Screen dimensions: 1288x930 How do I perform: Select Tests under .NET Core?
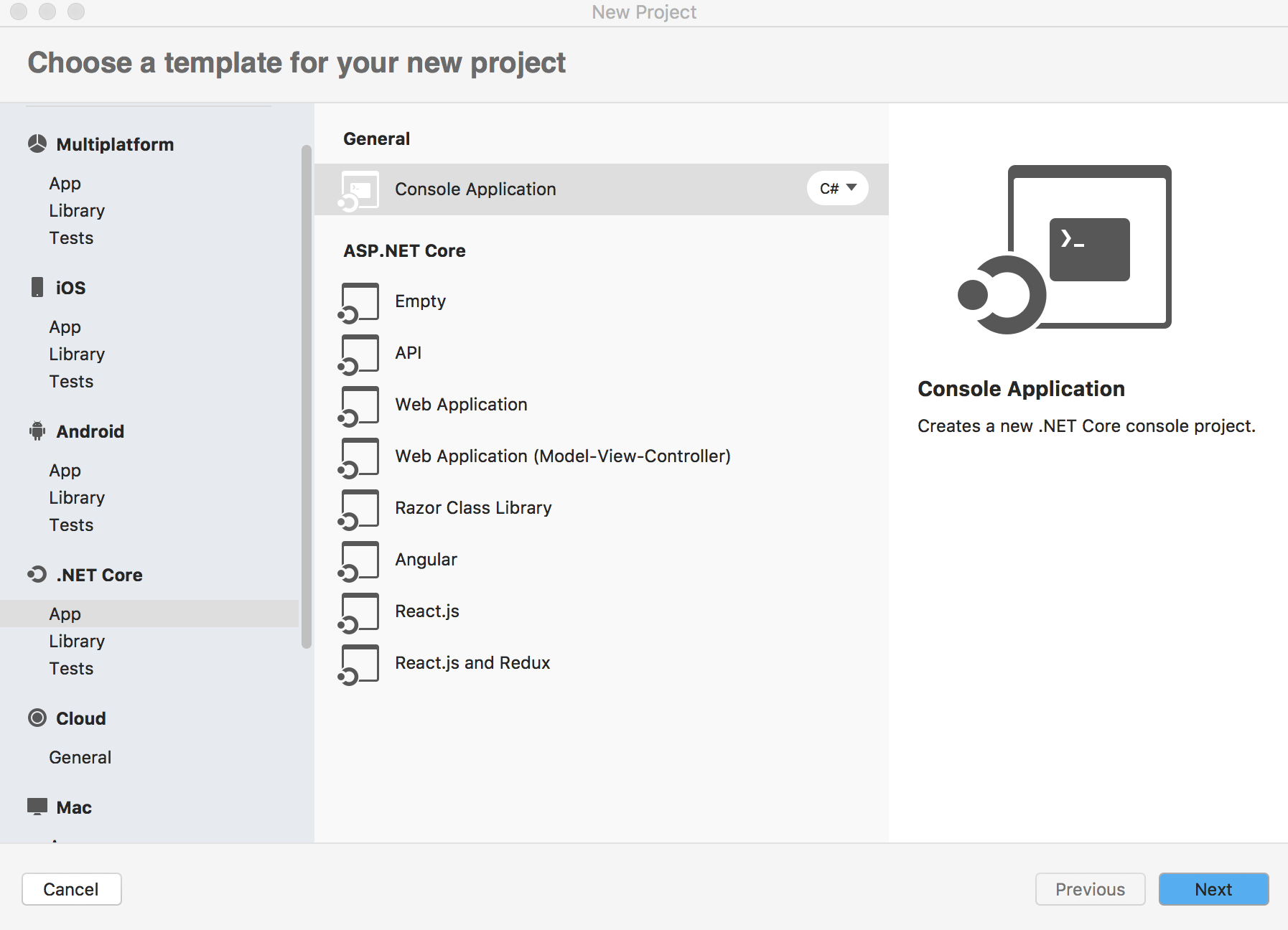click(x=71, y=668)
